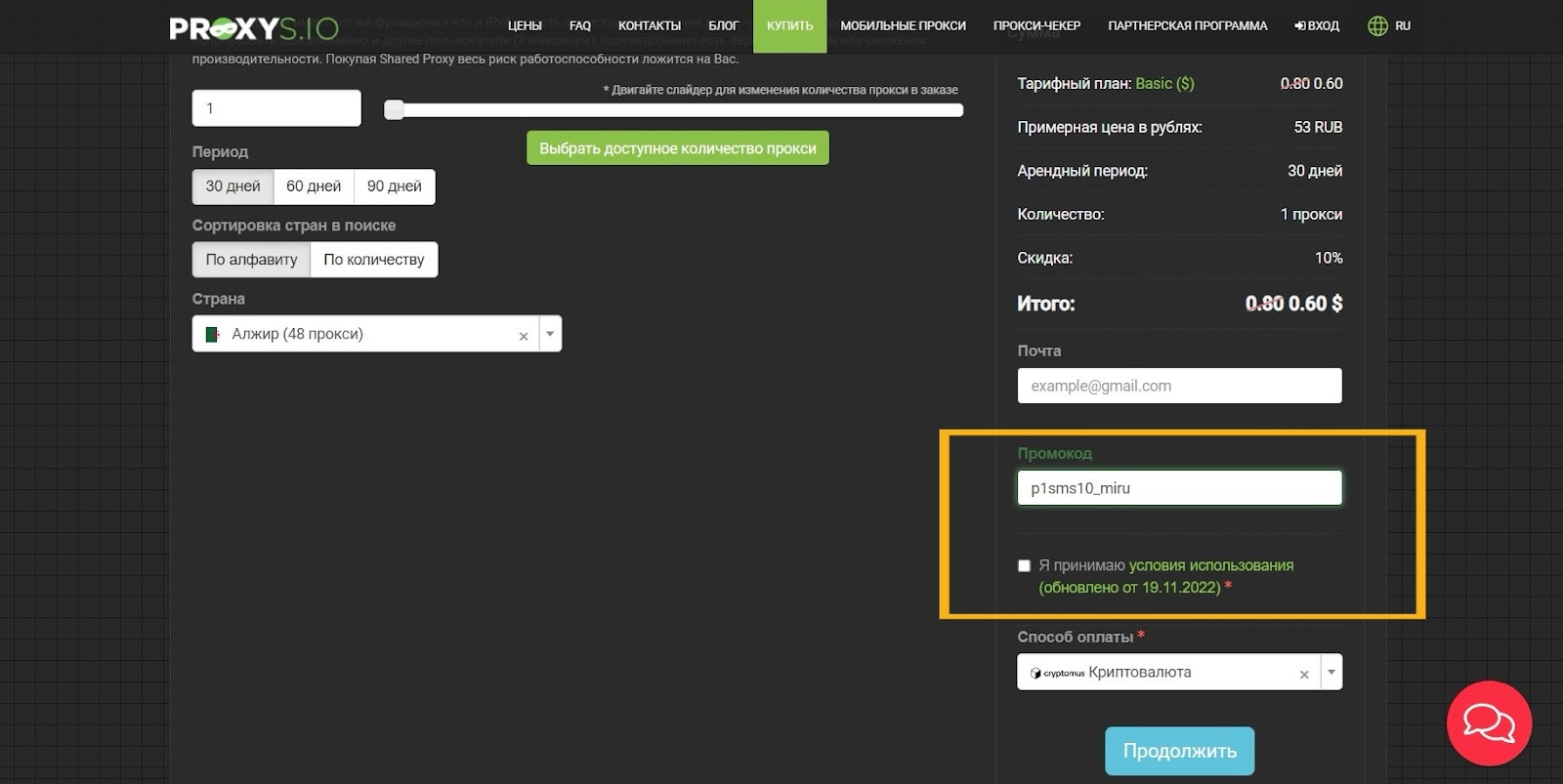The height and width of the screenshot is (784, 1563).
Task: Focus the Промокод input with p1sms10_miru
Action: pos(1180,488)
